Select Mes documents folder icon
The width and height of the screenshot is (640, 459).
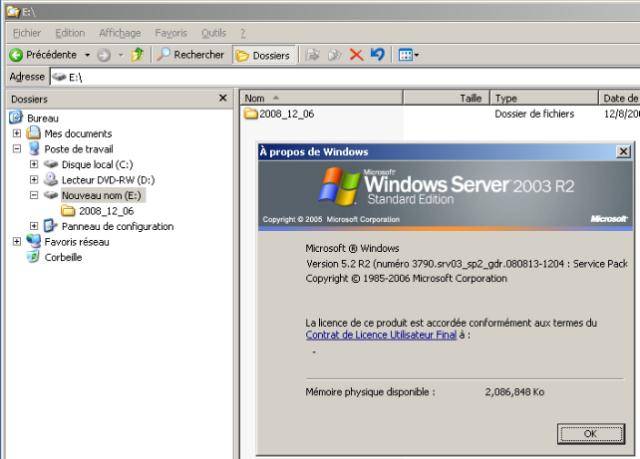tap(33, 133)
